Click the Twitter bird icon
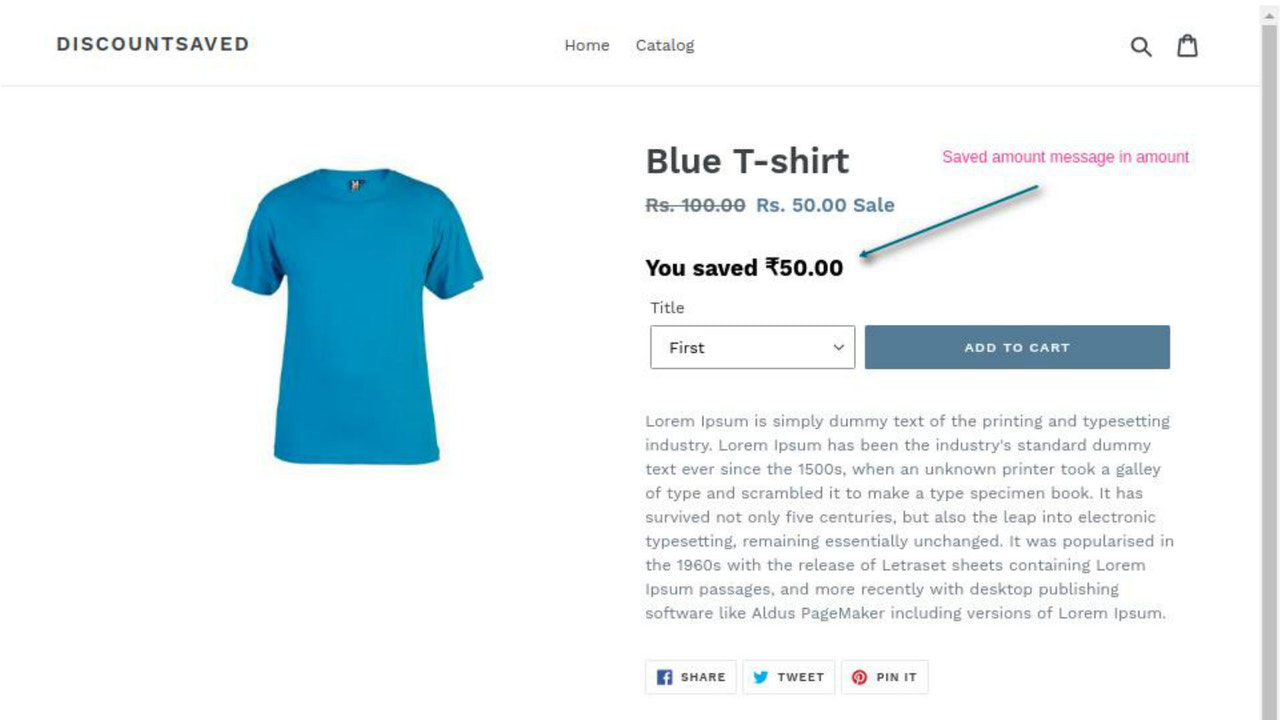The height and width of the screenshot is (720, 1280). [761, 677]
